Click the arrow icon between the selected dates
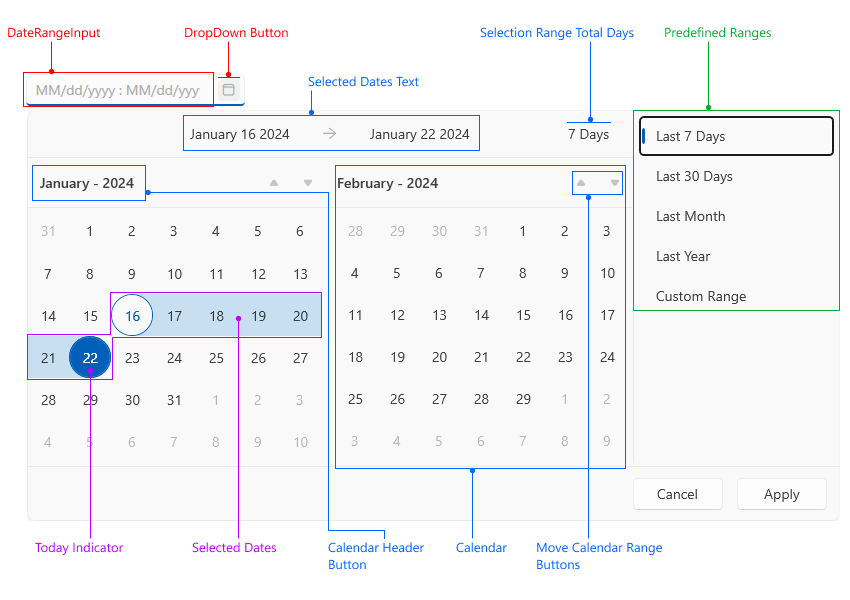Image resolution: width=850 pixels, height=600 pixels. (331, 132)
